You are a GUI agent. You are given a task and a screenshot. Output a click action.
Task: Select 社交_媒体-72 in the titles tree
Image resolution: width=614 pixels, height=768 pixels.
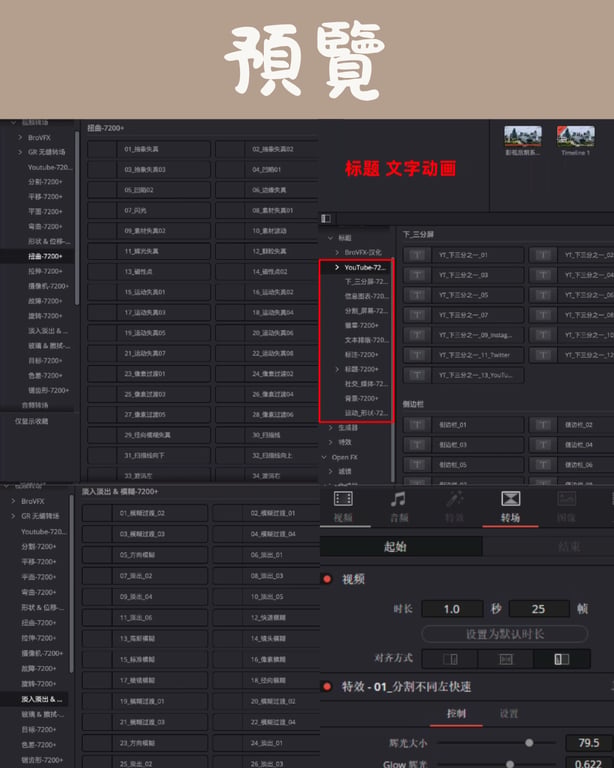click(366, 384)
